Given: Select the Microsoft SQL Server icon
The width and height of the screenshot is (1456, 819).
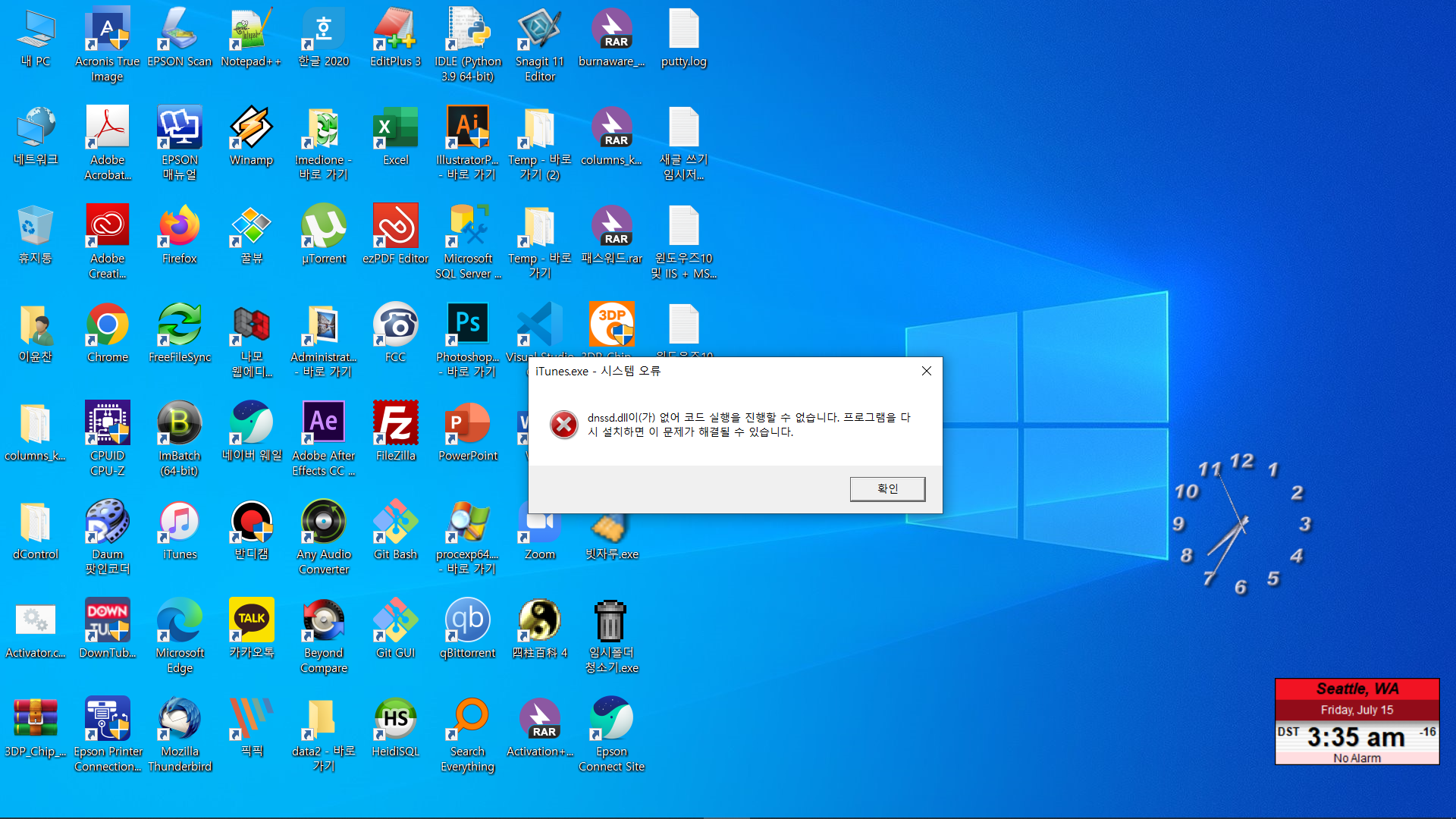Looking at the screenshot, I should (468, 243).
